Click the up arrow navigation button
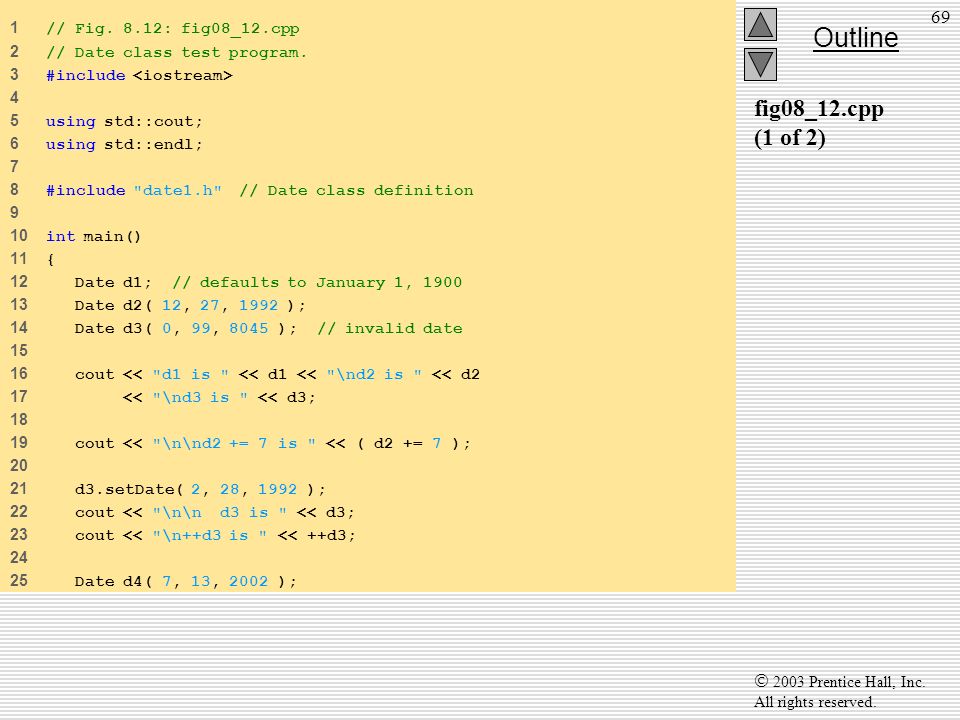Screen dimensions: 960x720 pyautogui.click(x=760, y=24)
